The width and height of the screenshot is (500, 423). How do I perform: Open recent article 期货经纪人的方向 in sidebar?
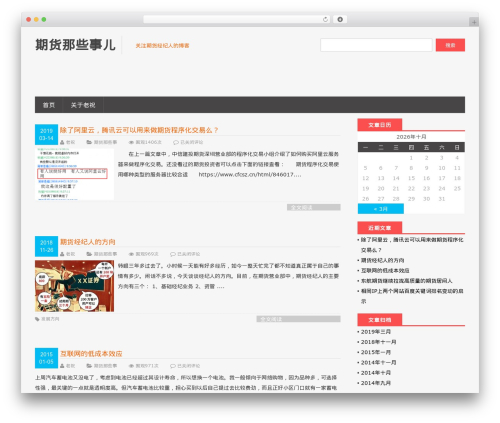pos(382,260)
